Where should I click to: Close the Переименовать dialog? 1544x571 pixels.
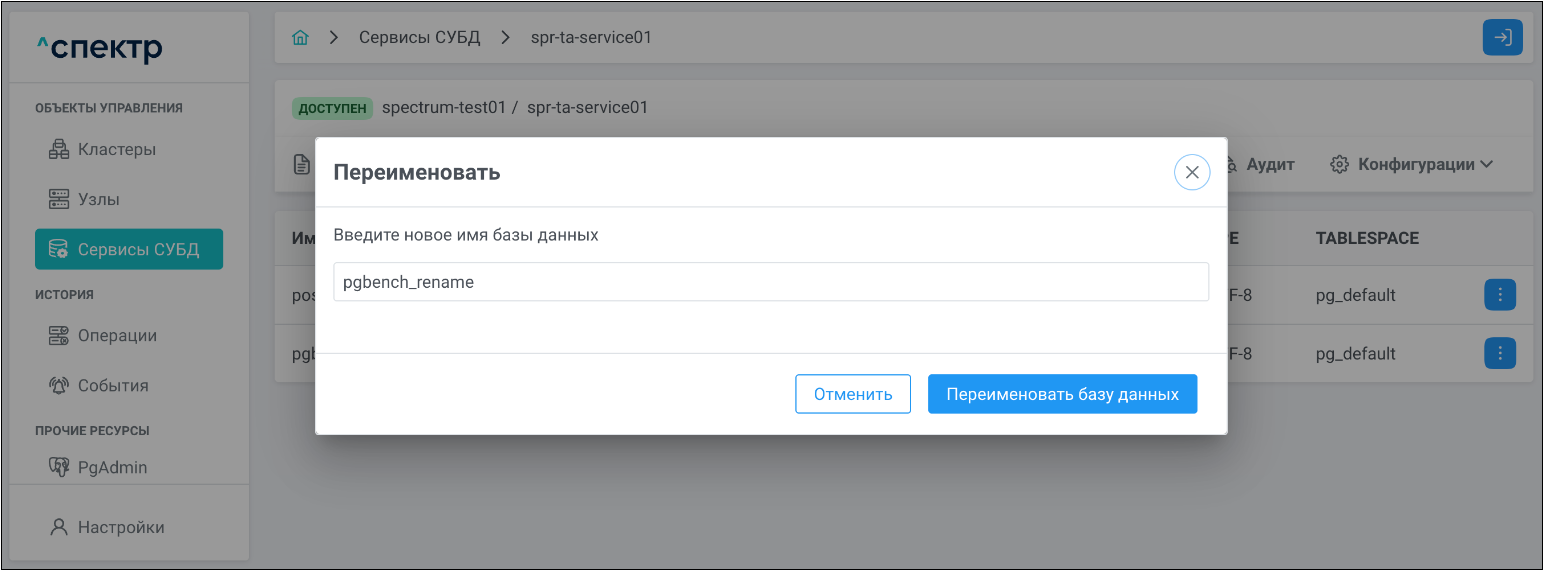tap(1191, 172)
